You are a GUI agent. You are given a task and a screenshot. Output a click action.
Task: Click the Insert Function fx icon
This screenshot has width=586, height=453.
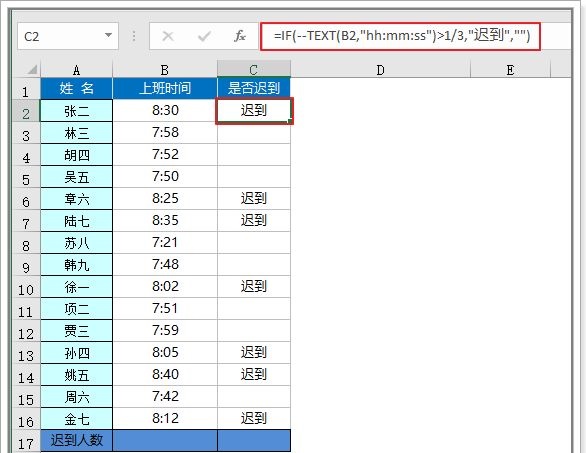tap(240, 36)
